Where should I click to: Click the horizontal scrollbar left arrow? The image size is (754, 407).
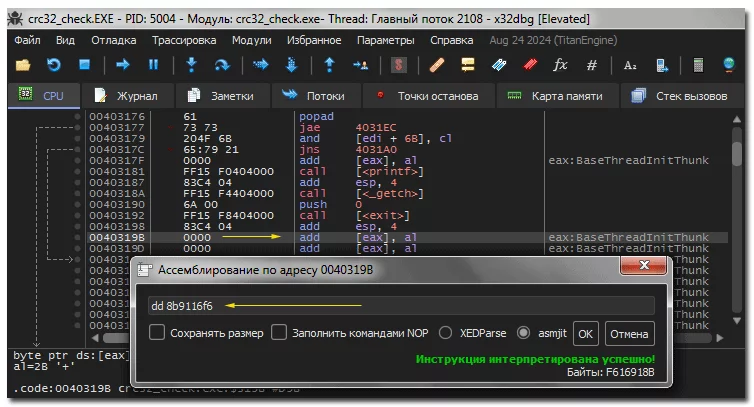95,338
